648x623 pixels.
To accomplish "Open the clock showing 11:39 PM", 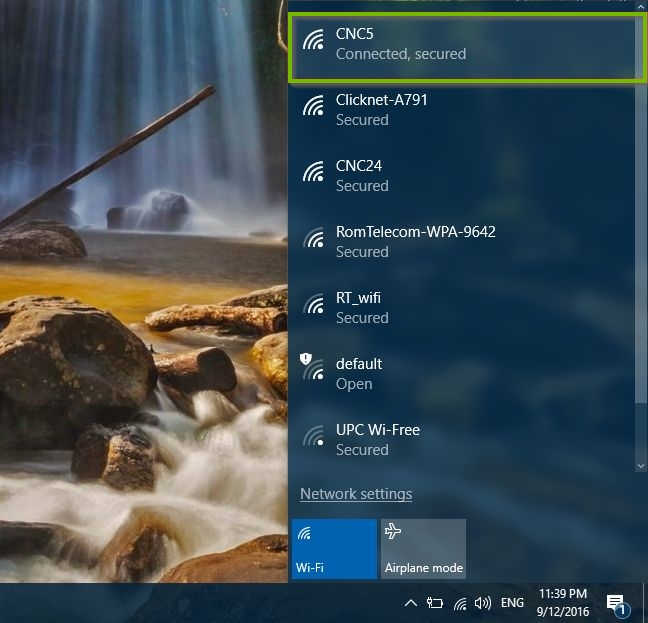I will pos(563,603).
